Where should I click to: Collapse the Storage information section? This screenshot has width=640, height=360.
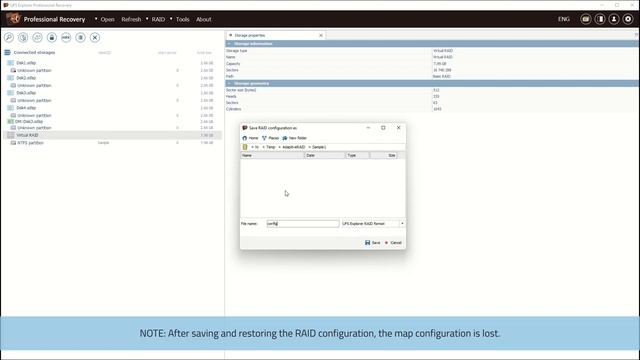click(x=229, y=44)
